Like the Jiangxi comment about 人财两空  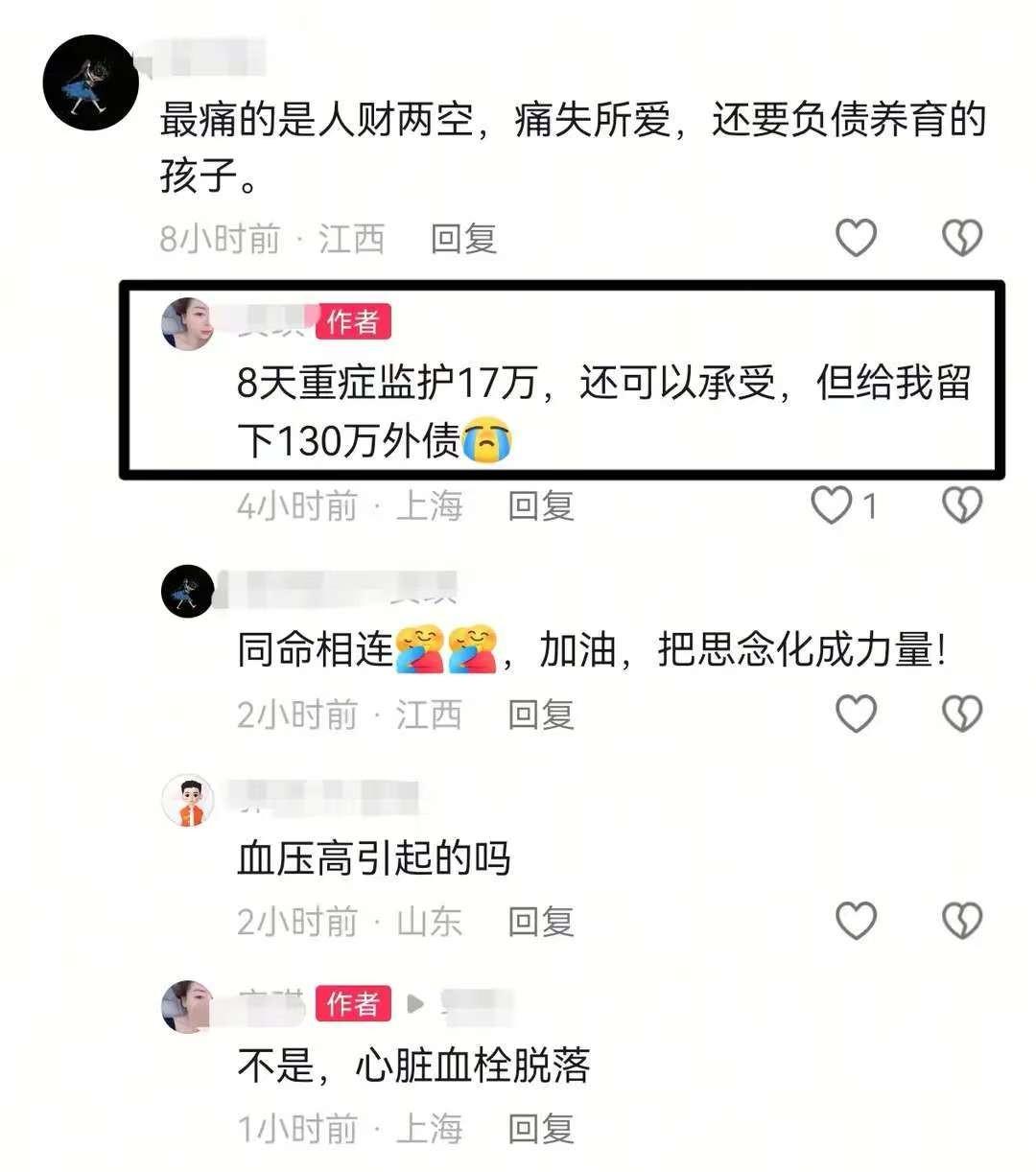click(856, 237)
